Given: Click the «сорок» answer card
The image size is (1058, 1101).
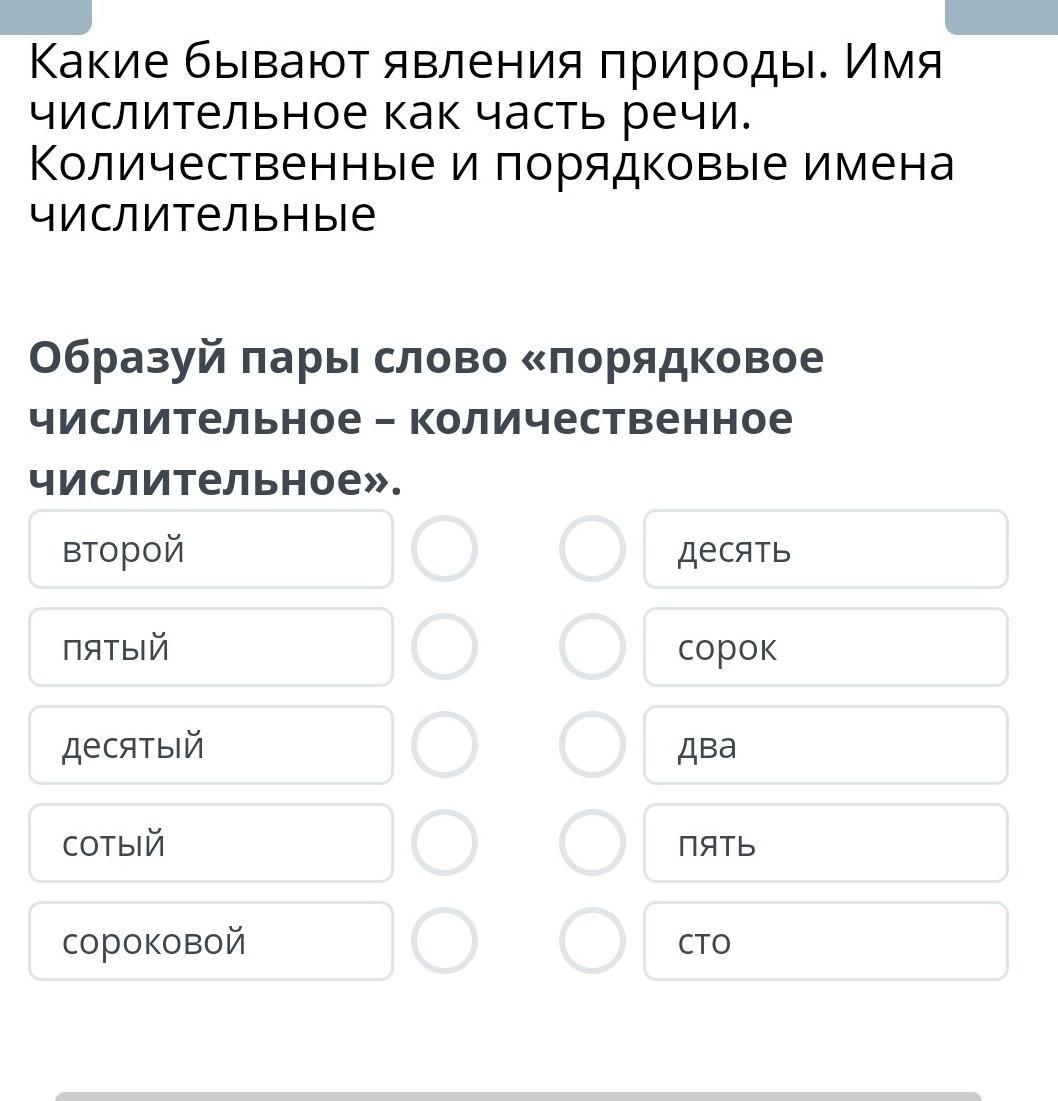Looking at the screenshot, I should (x=825, y=647).
